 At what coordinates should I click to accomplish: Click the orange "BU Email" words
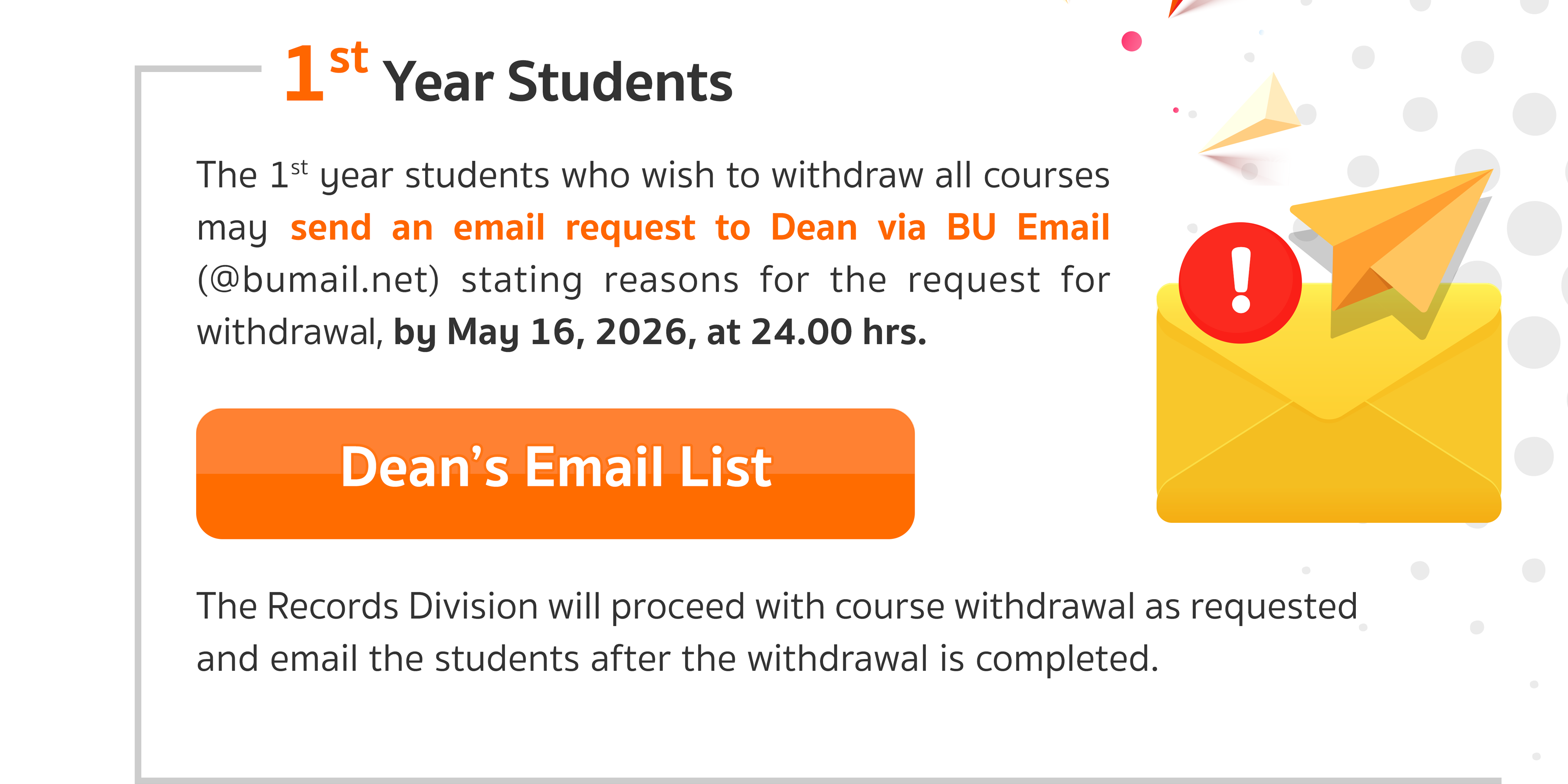(x=1028, y=228)
